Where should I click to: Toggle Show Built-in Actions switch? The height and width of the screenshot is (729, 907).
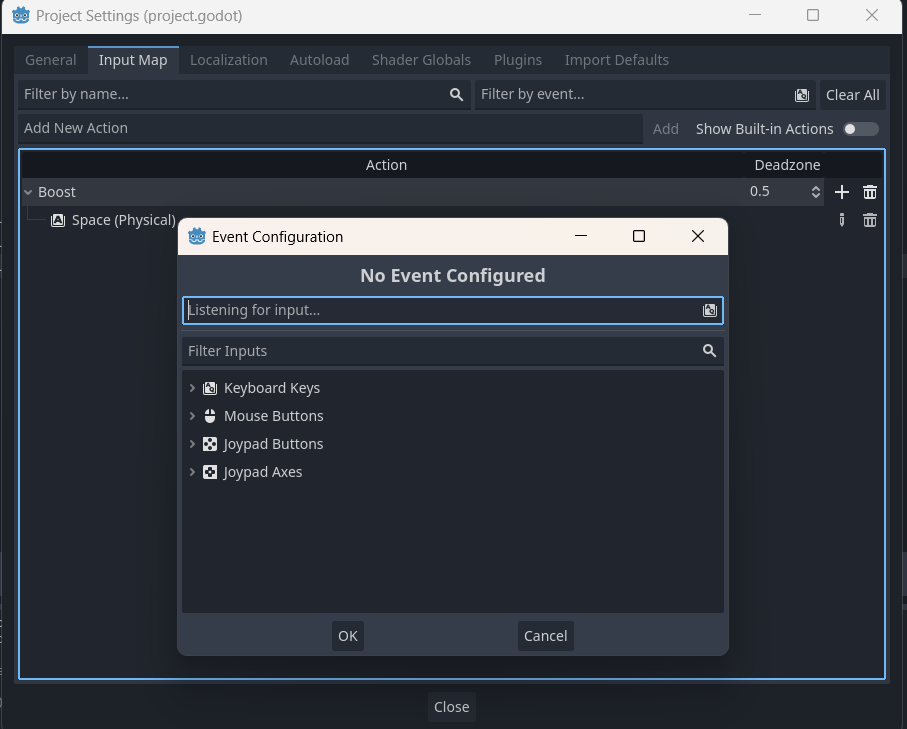[x=859, y=129]
